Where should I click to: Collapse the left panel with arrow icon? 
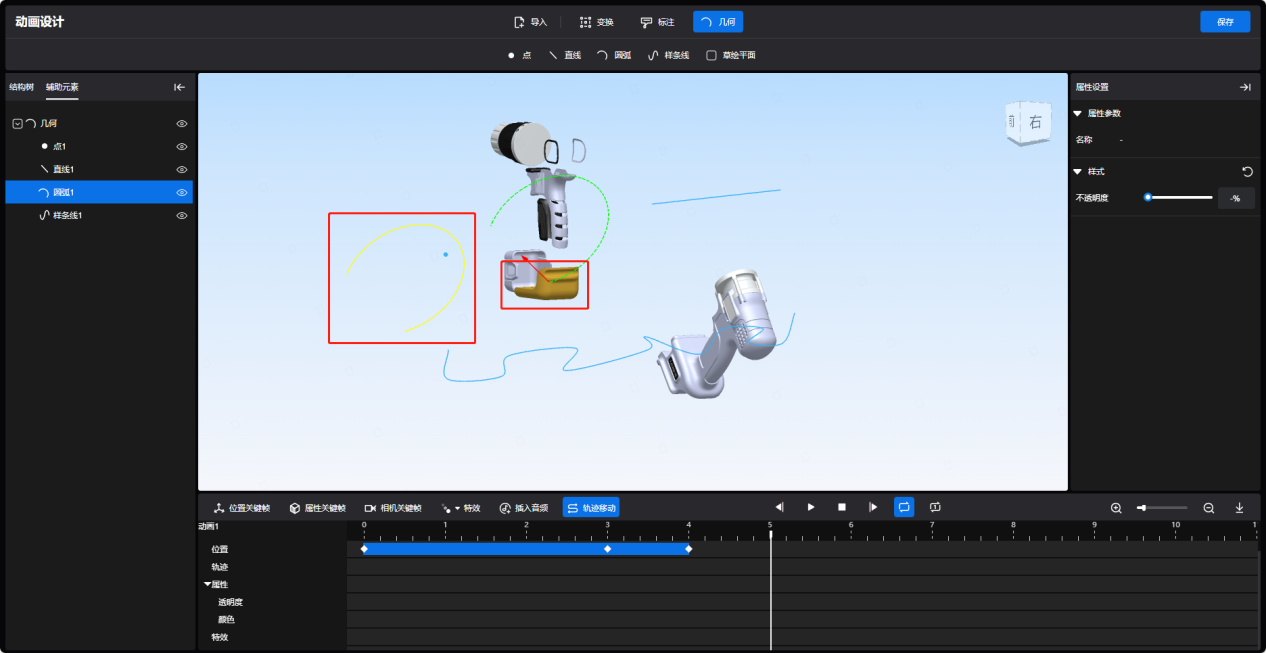pos(180,87)
